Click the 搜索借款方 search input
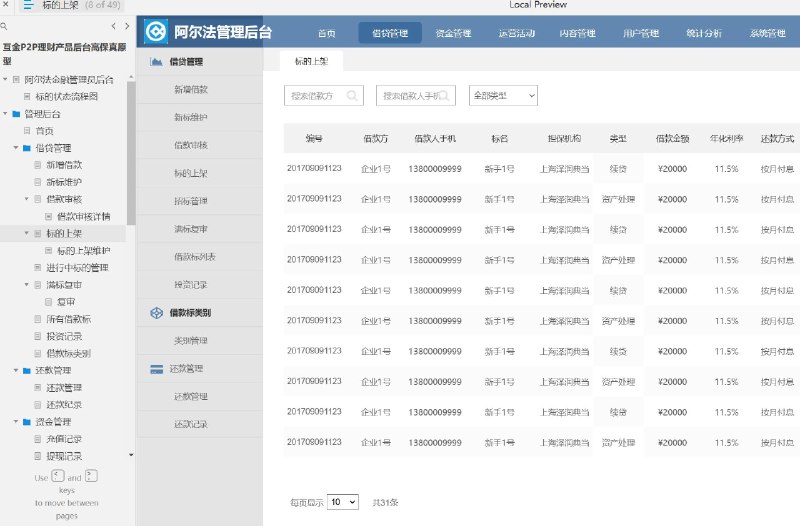Screen dimensions: 800x526 coord(323,95)
